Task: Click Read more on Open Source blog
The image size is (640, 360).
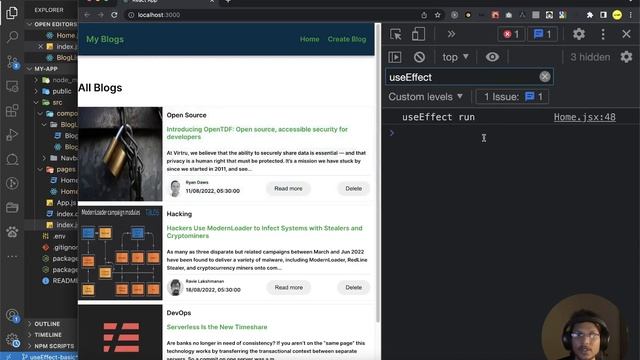Action: (x=288, y=189)
